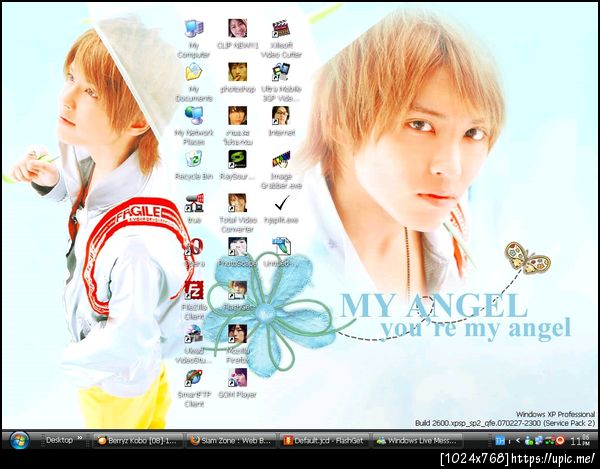This screenshot has height=469, width=600.
Task: Launch FileZilla Client shortcut
Action: tap(194, 290)
